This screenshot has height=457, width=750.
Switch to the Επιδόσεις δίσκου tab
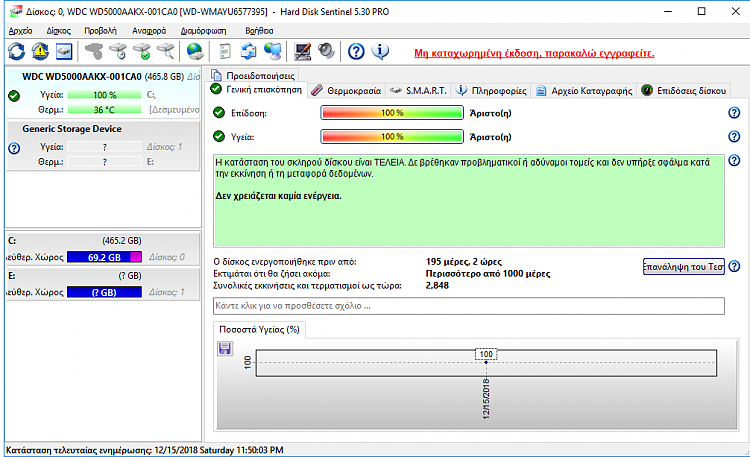tap(684, 90)
